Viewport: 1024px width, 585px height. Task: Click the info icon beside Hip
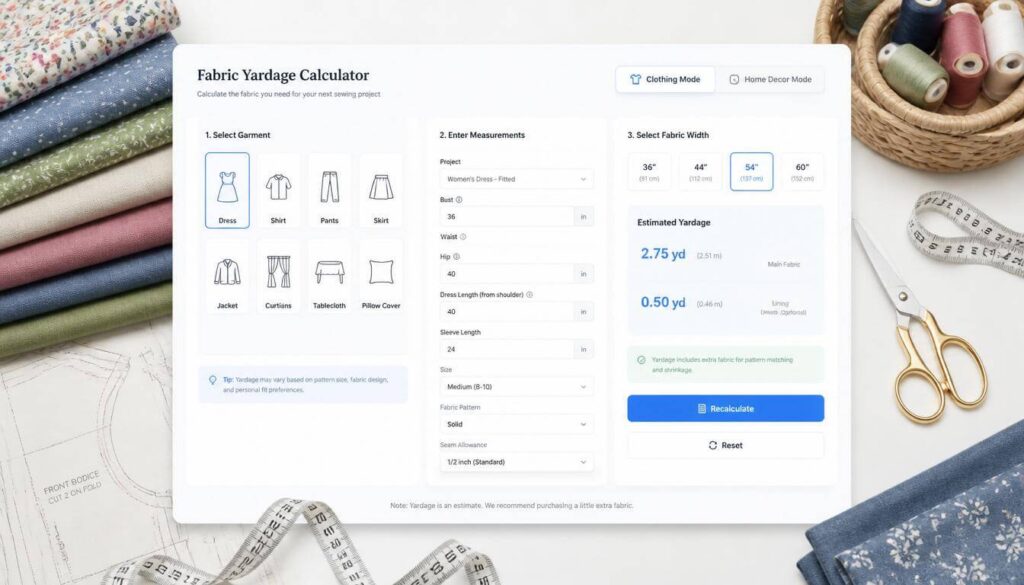coord(456,257)
